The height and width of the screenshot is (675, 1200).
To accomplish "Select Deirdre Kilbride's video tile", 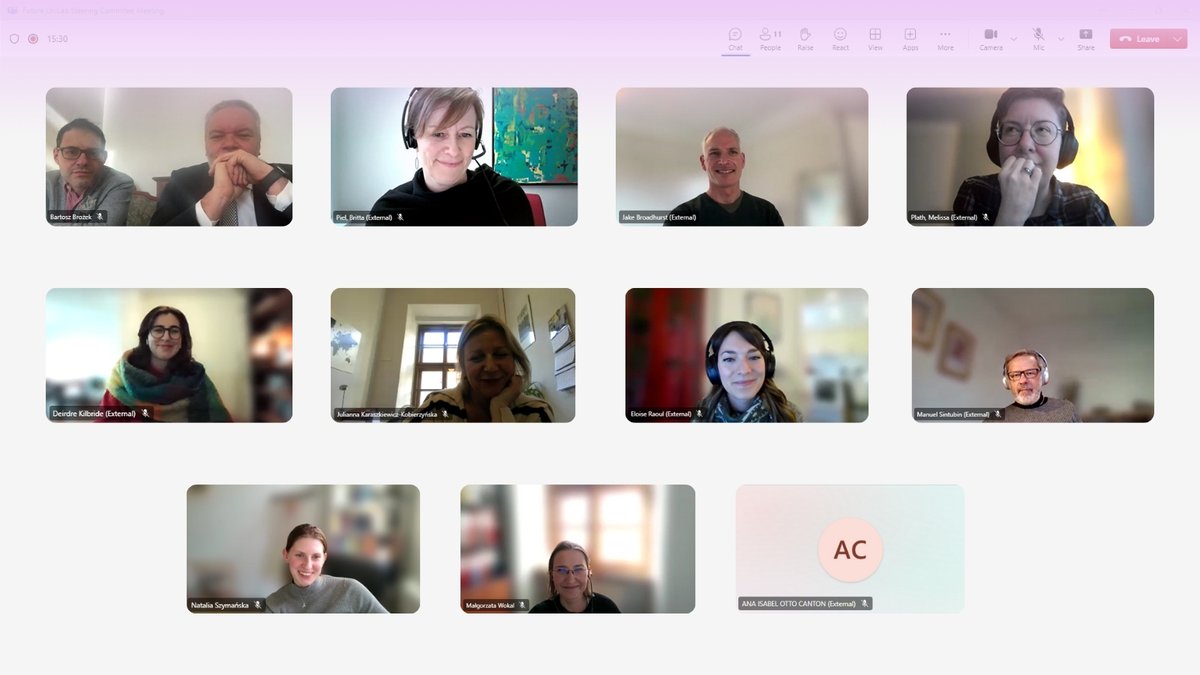I will (169, 355).
